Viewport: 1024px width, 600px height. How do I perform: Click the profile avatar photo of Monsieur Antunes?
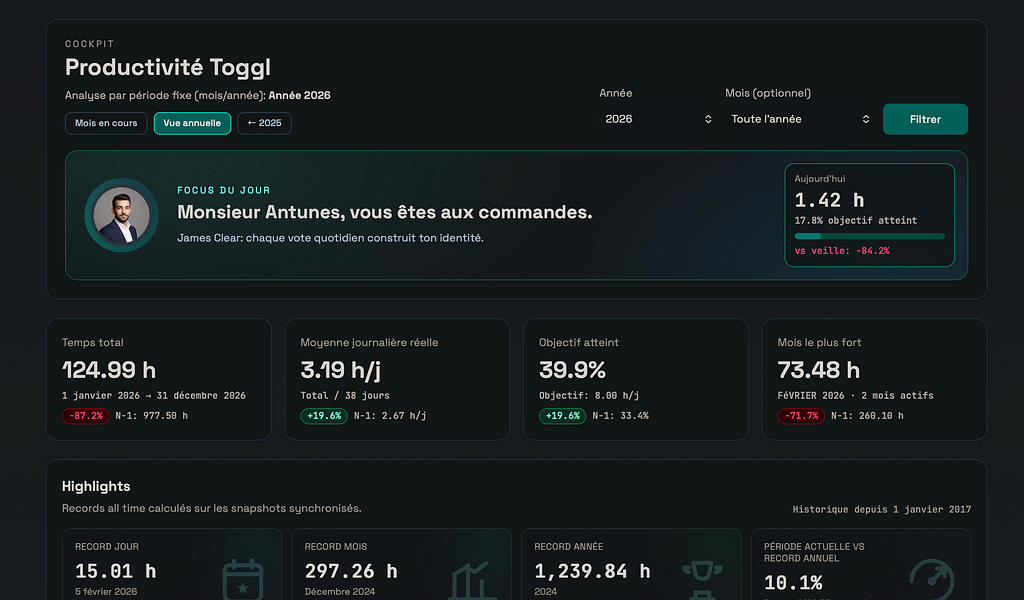pyautogui.click(x=121, y=215)
